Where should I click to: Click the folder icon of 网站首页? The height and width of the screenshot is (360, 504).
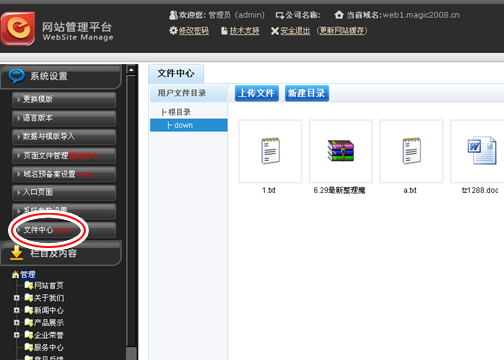[x=29, y=285]
